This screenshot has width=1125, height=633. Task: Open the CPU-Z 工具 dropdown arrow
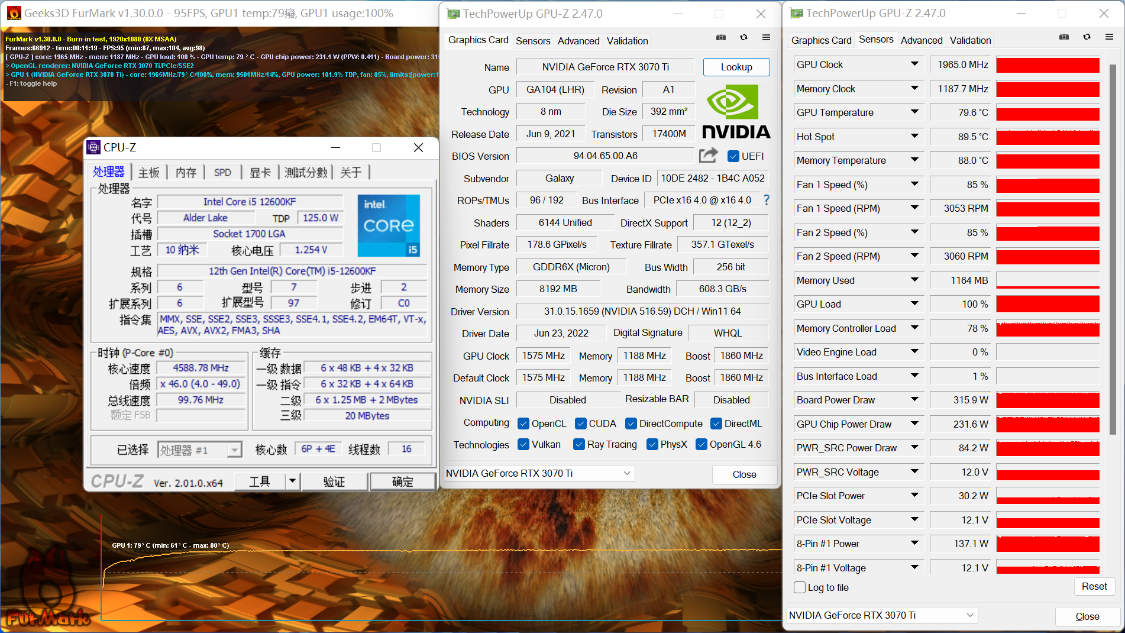292,482
